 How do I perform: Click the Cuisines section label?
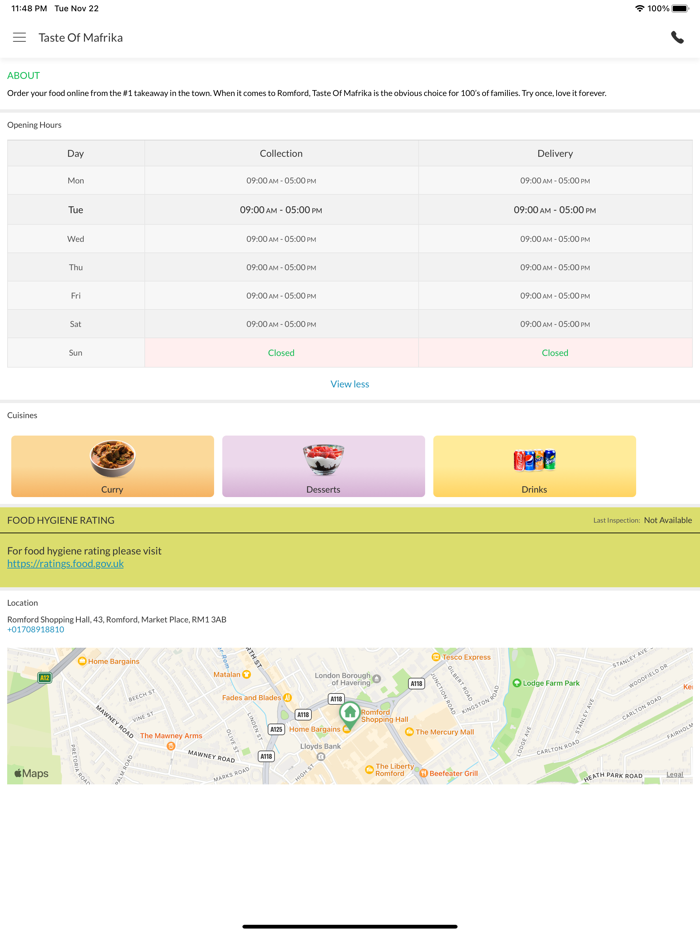[22, 415]
